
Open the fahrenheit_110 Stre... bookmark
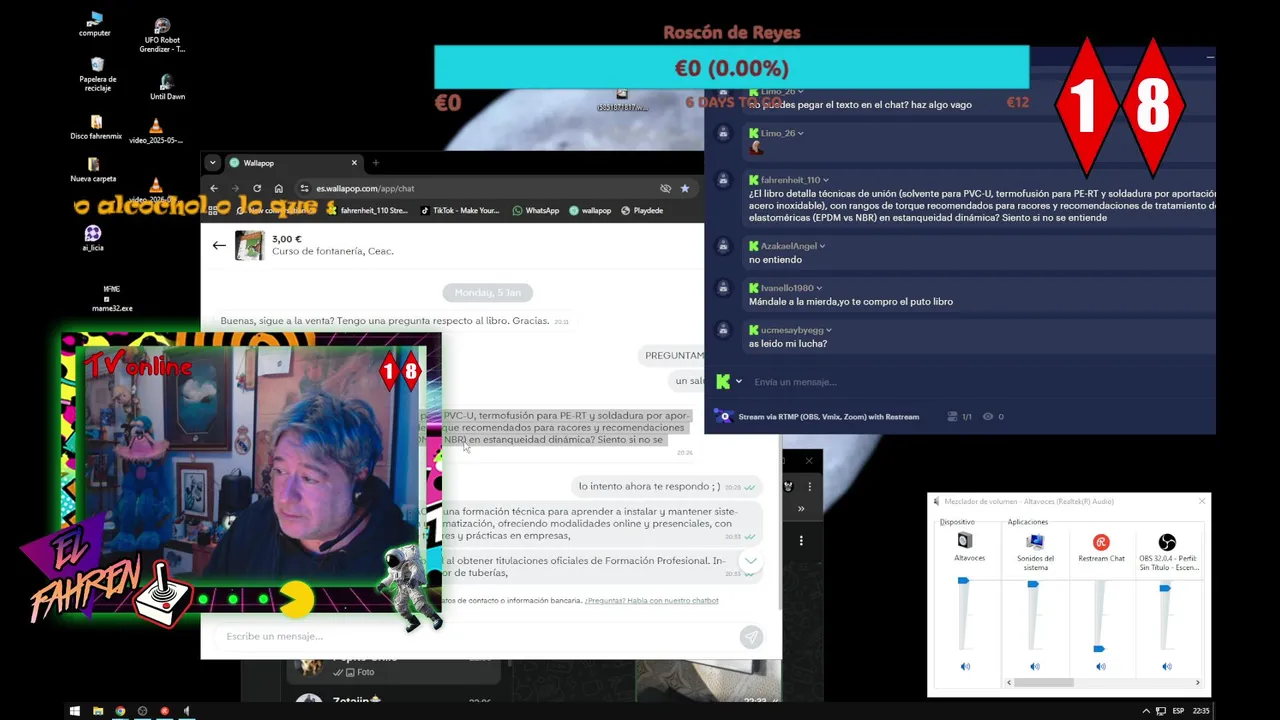point(366,211)
